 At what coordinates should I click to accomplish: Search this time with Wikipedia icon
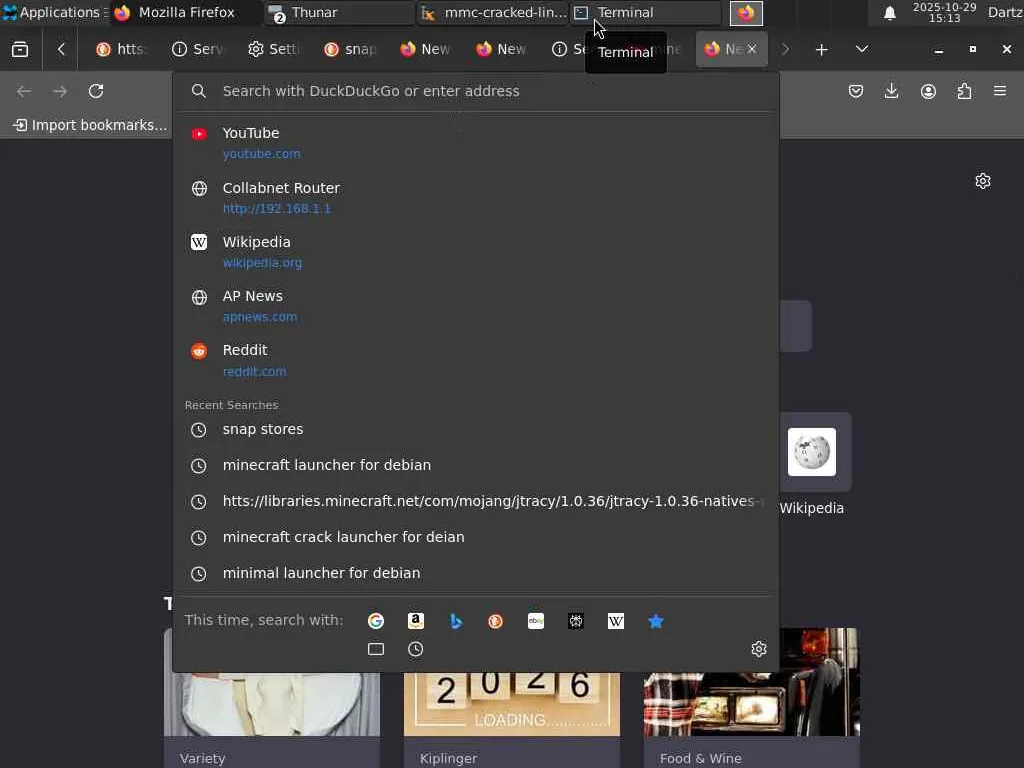tap(616, 621)
